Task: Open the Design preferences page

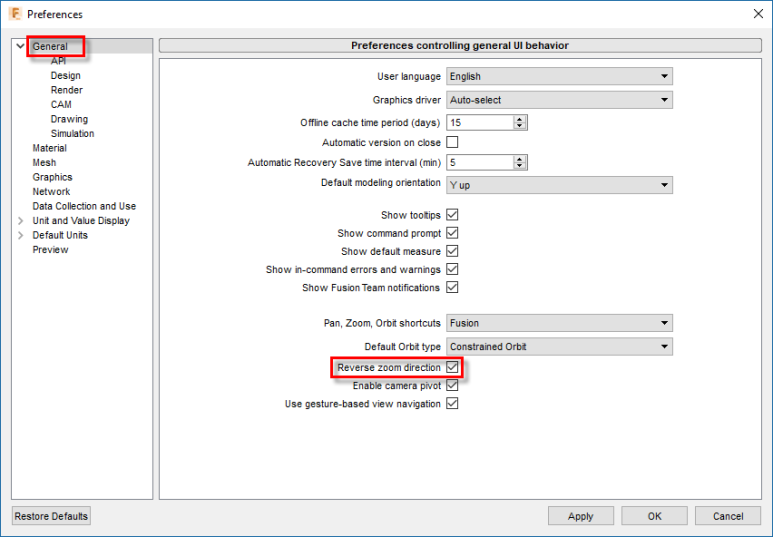Action: point(66,75)
